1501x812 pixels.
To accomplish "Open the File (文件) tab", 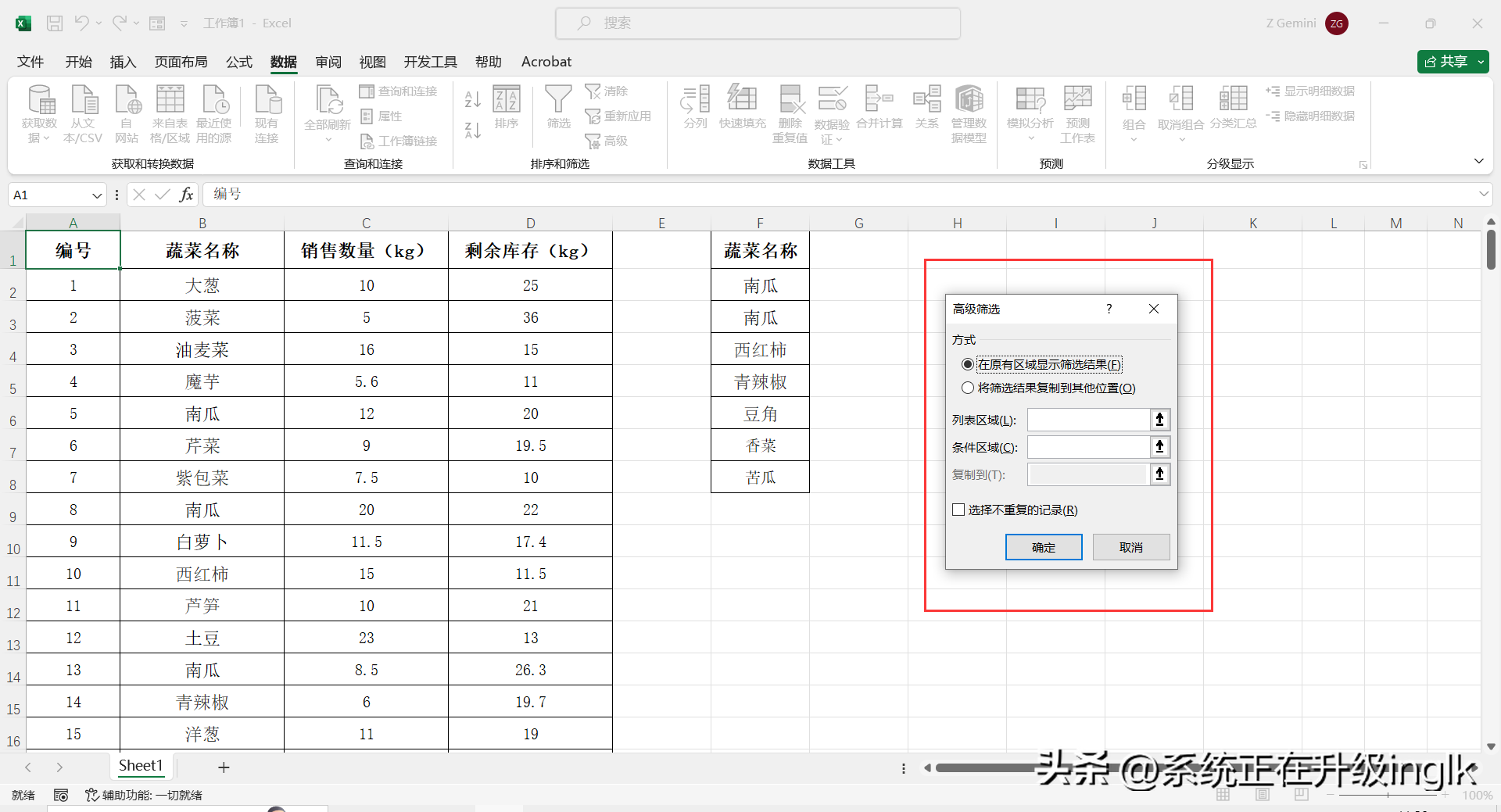I will tap(30, 62).
